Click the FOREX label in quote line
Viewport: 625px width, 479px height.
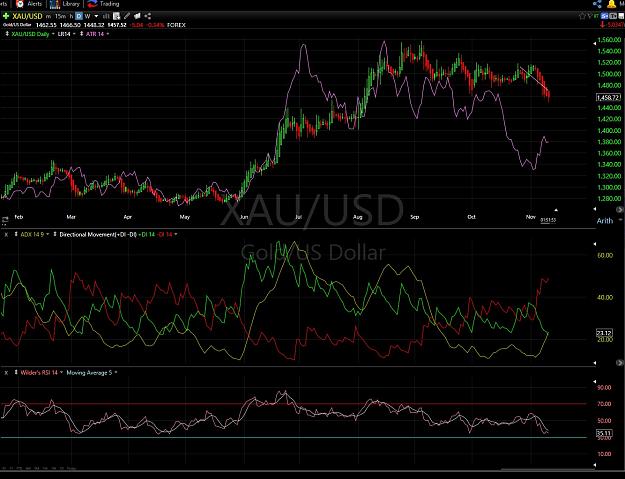click(176, 25)
